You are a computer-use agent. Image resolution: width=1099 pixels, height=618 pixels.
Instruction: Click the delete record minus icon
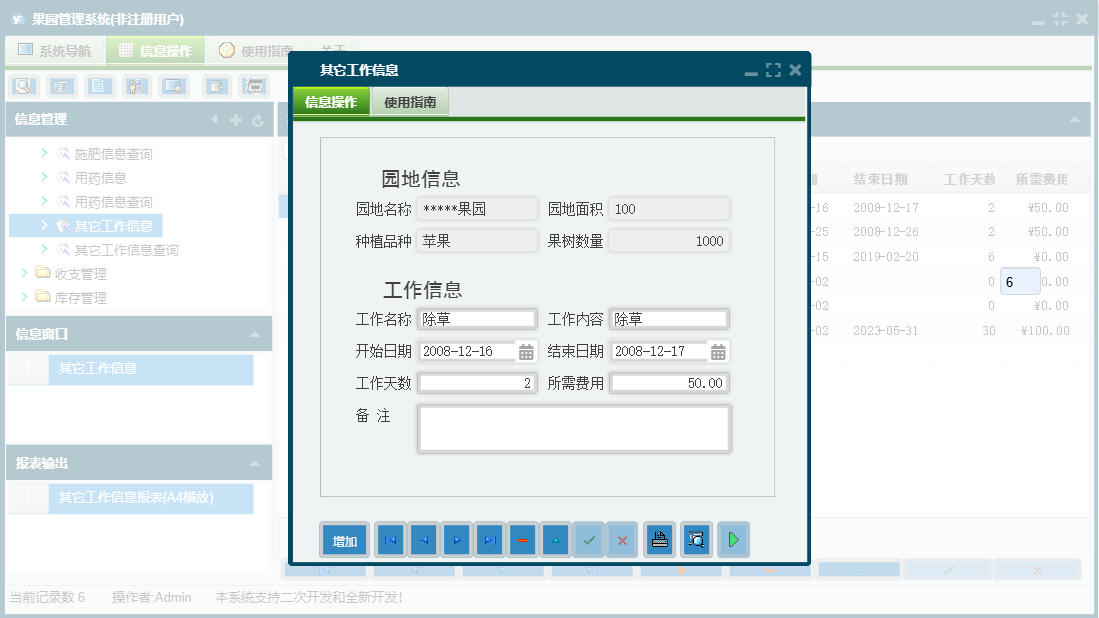[523, 539]
